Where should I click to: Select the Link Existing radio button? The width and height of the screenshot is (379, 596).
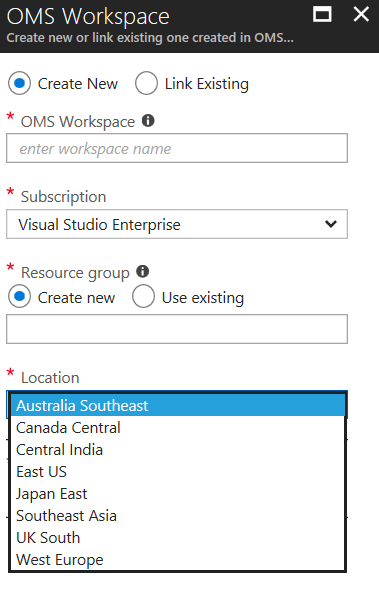click(146, 83)
